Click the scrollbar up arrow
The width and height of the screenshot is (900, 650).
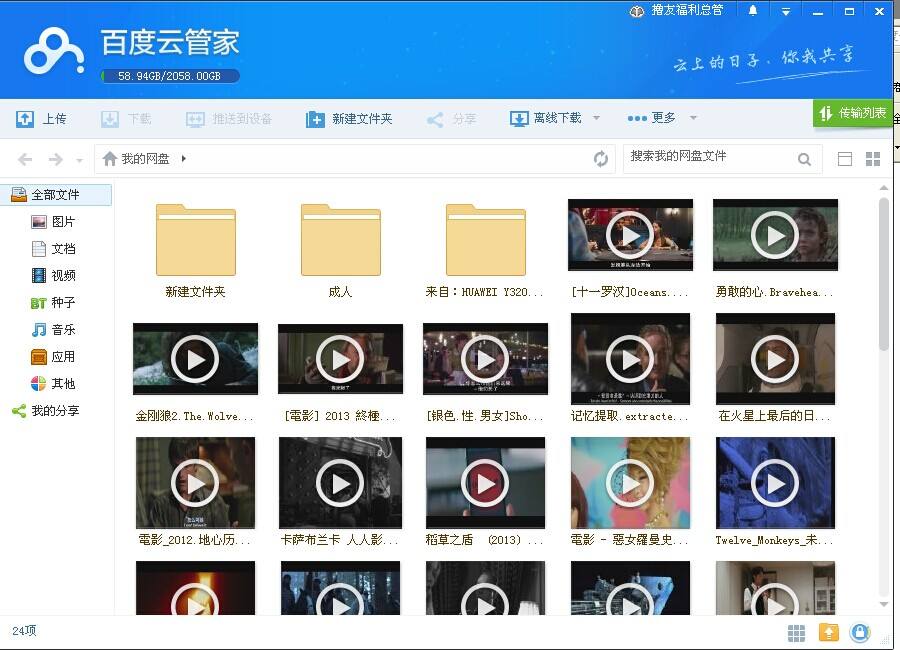pyautogui.click(x=884, y=188)
